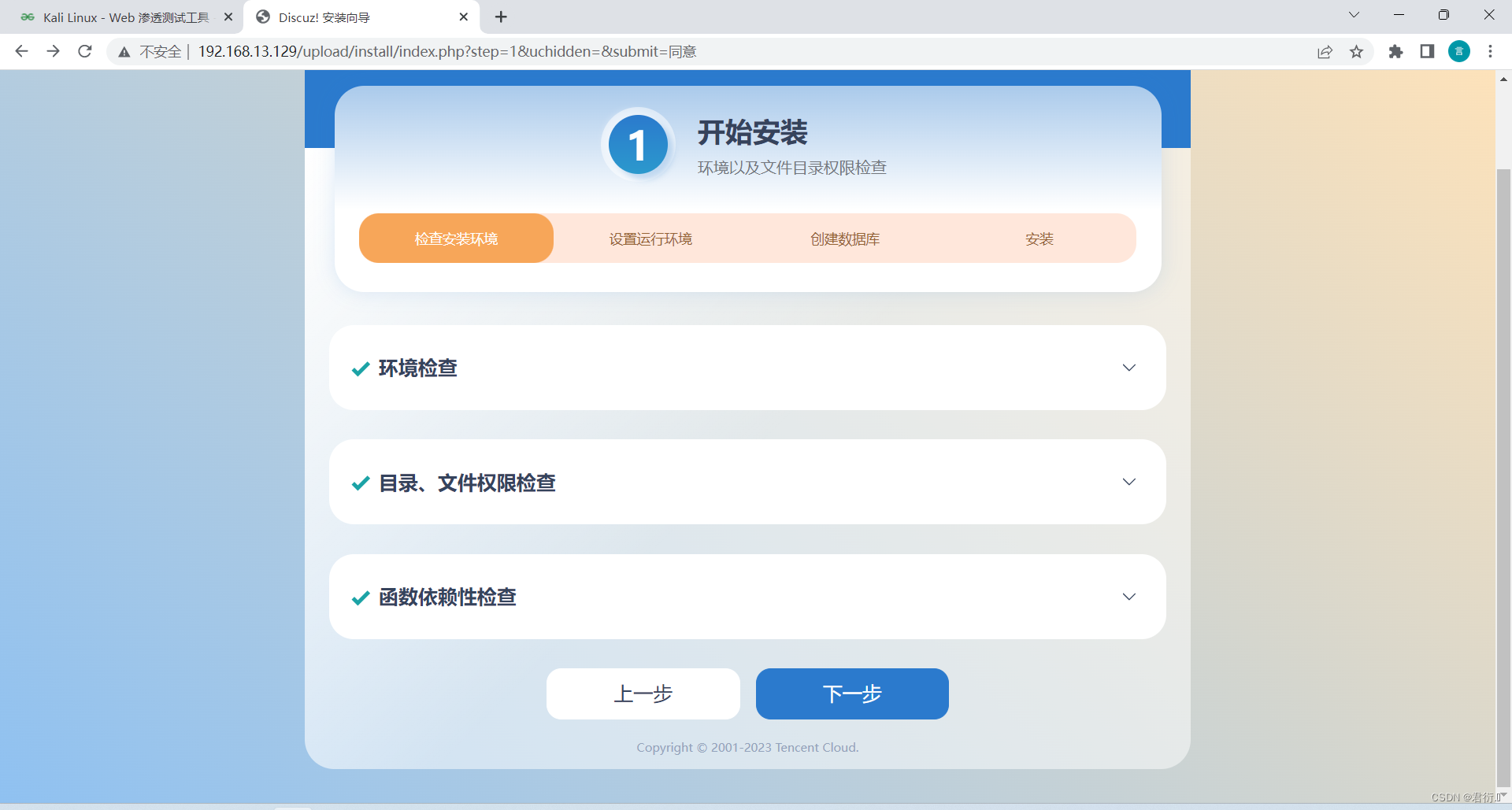Click the 环境检查 heading text
Viewport: 1512px width, 810px height.
[x=418, y=368]
